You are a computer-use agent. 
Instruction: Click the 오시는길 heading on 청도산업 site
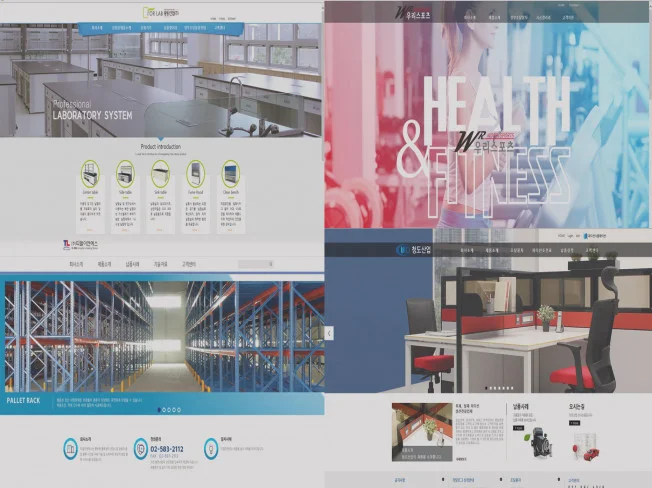coord(576,407)
